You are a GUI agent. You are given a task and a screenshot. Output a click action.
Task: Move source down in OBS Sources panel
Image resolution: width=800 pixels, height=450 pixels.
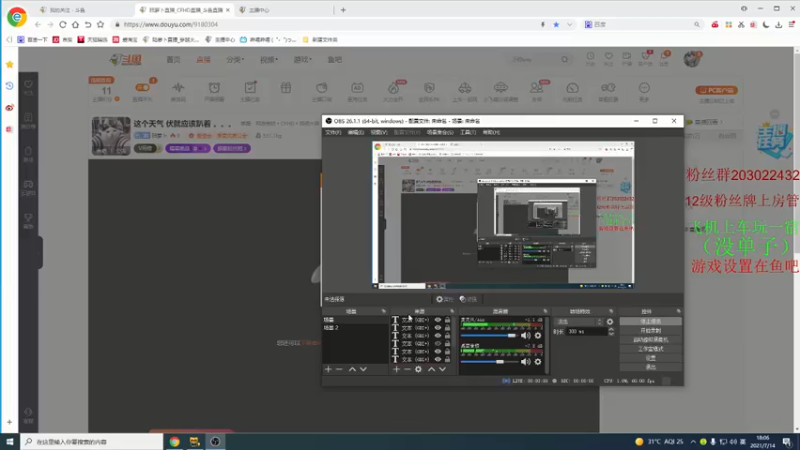click(442, 369)
